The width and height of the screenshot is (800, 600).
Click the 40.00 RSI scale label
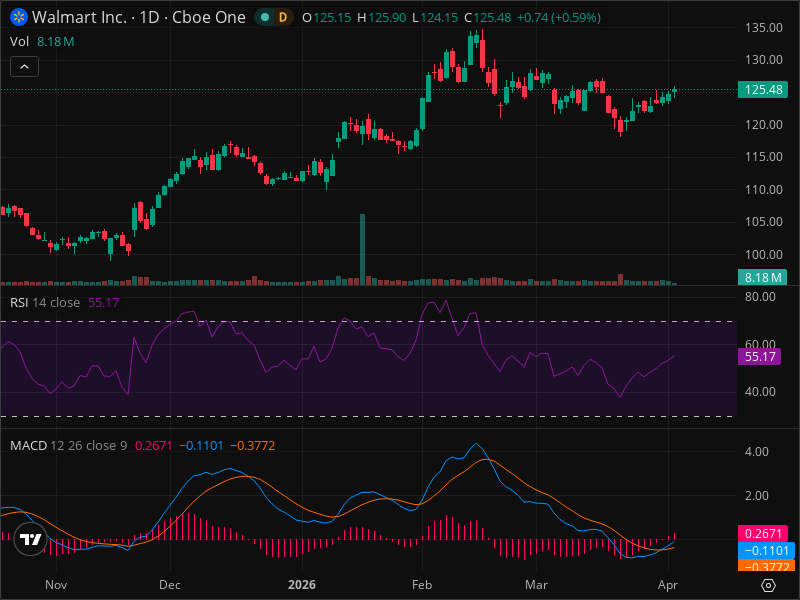point(760,392)
